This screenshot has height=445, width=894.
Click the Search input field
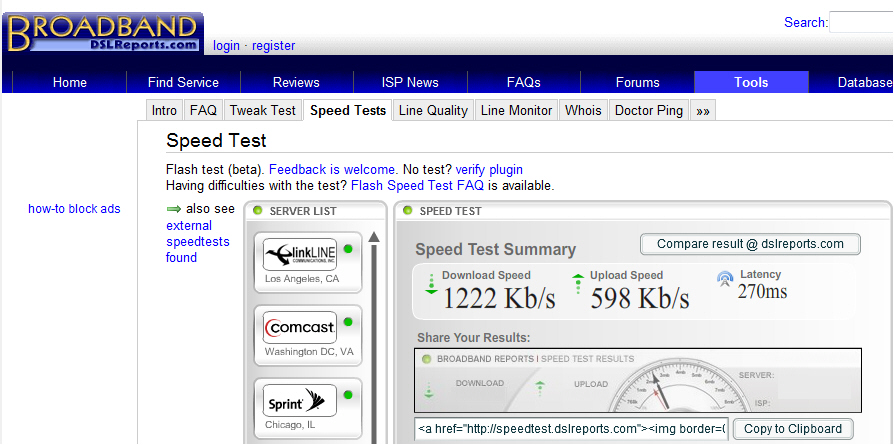862,23
